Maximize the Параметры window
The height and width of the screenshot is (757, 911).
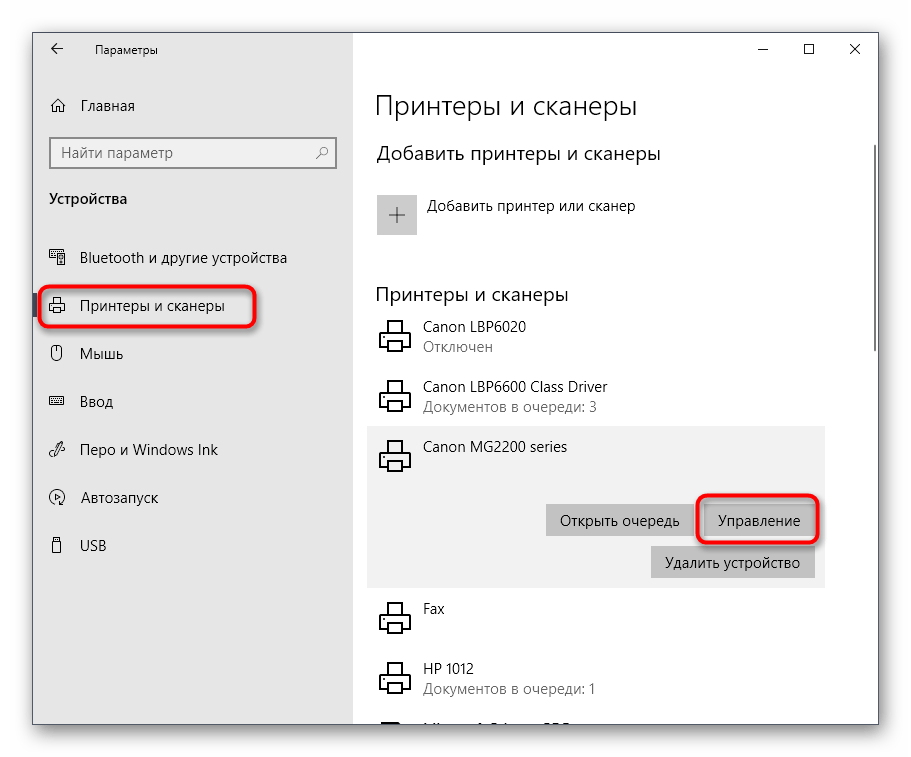pos(809,49)
